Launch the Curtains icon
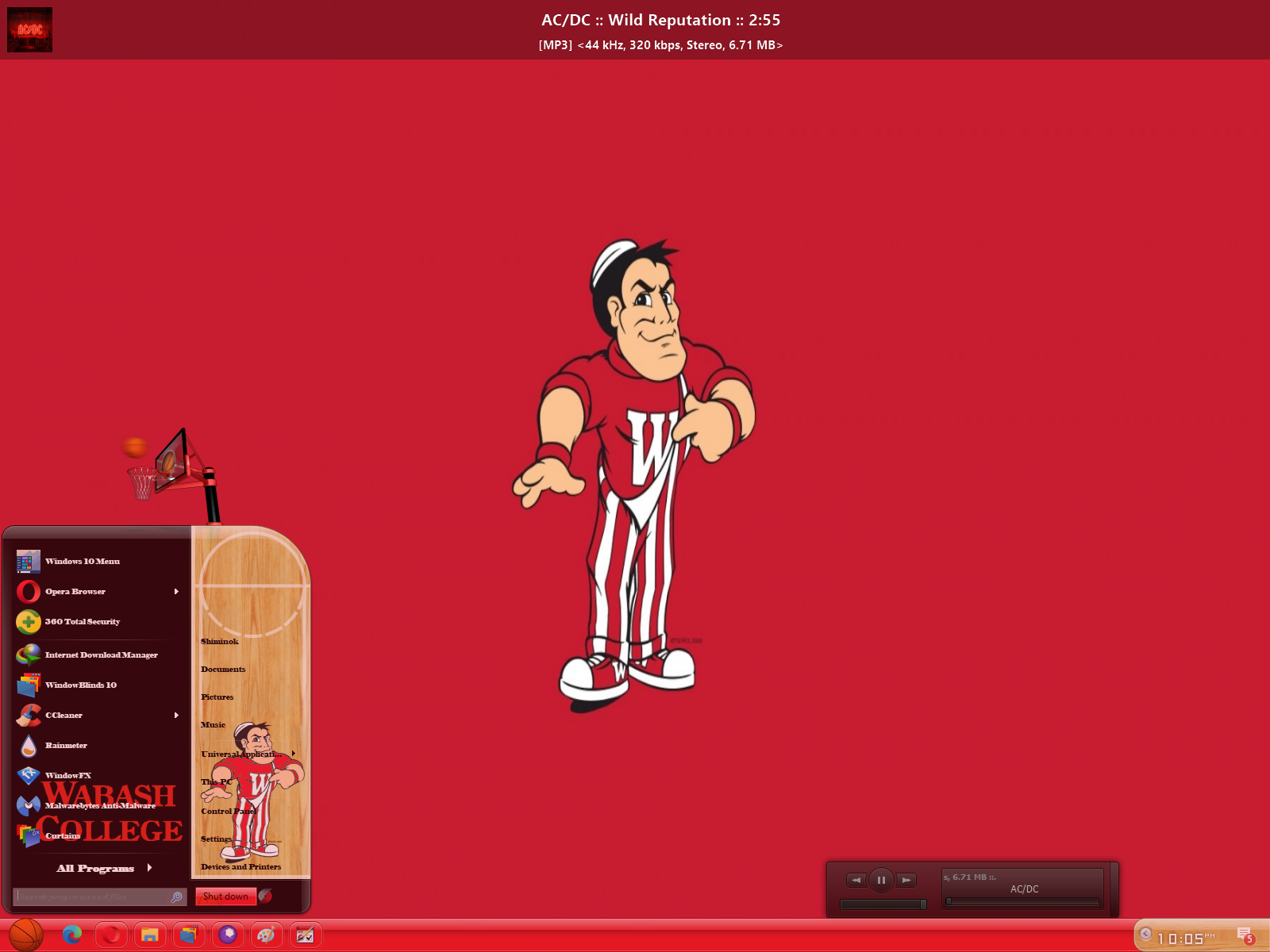 pyautogui.click(x=29, y=836)
